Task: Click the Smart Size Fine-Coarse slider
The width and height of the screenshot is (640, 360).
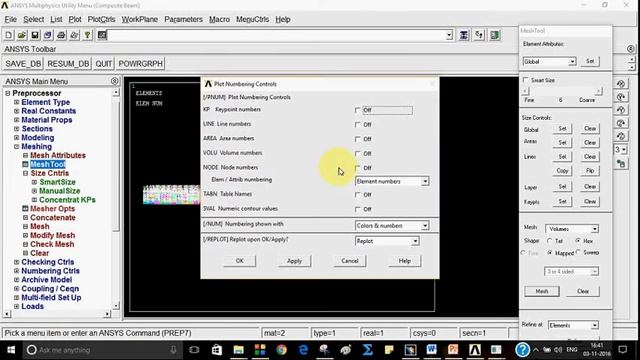Action: pyautogui.click(x=562, y=91)
